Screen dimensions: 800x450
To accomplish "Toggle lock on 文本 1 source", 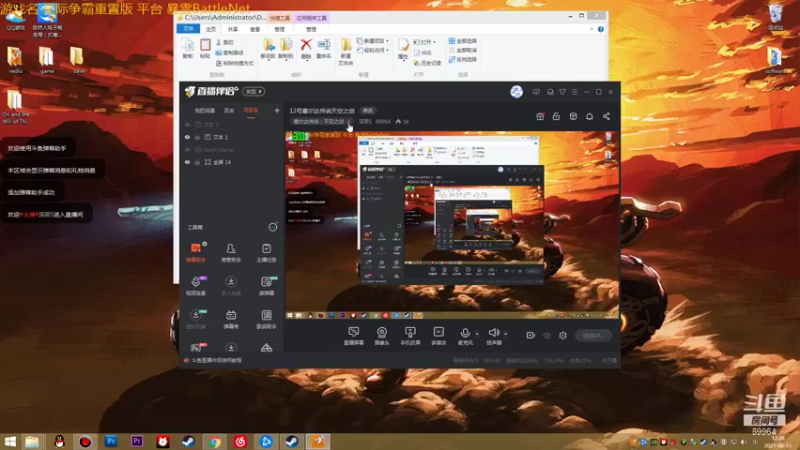I will 197,137.
